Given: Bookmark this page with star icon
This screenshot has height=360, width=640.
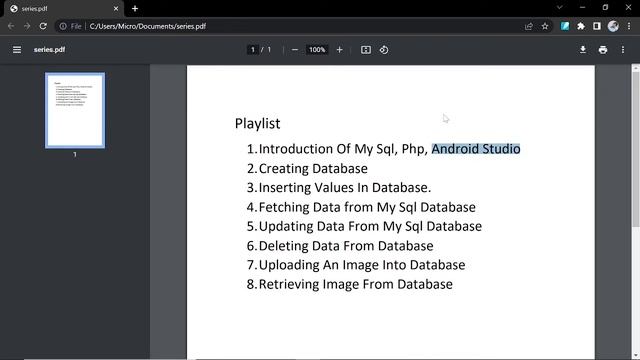Looking at the screenshot, I should click(545, 26).
